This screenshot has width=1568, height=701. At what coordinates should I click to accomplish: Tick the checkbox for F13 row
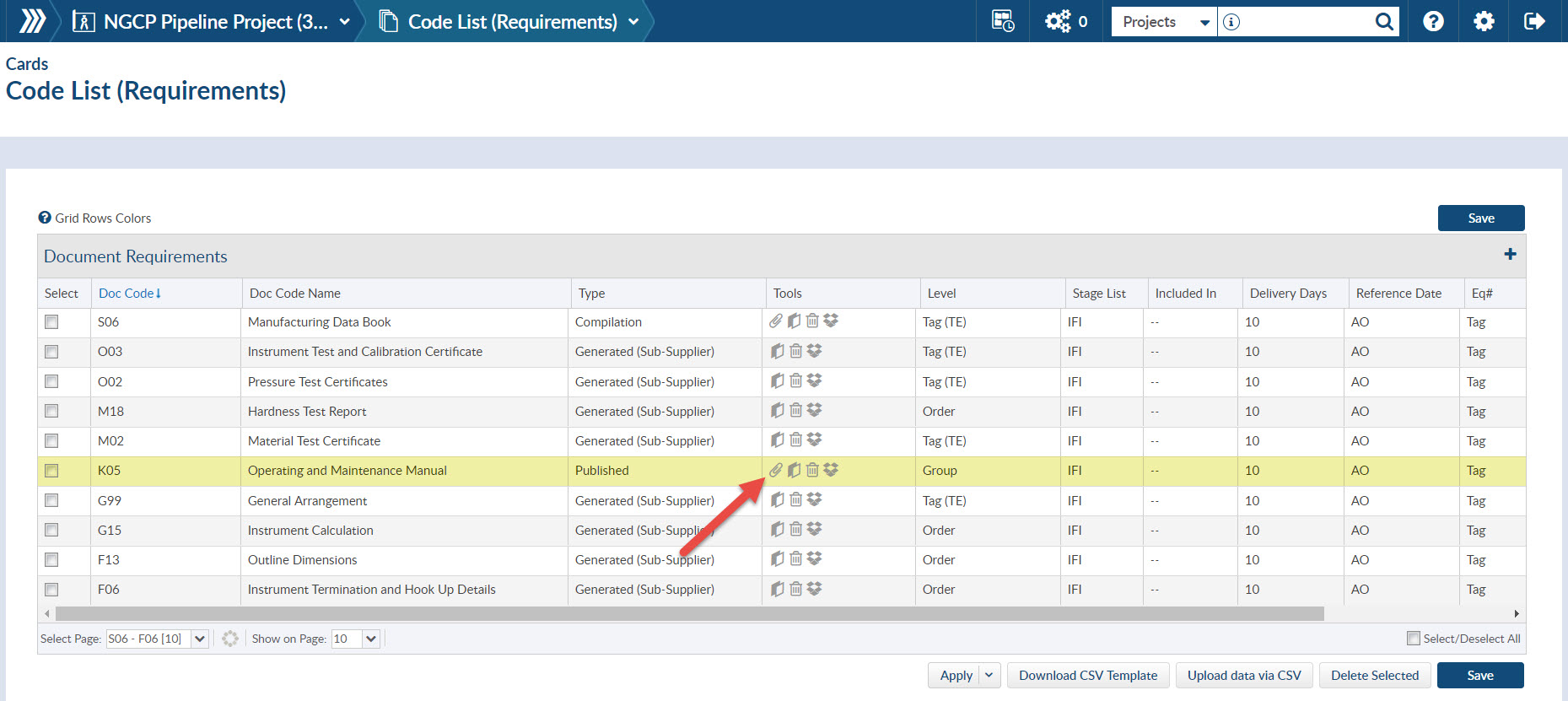(x=52, y=559)
